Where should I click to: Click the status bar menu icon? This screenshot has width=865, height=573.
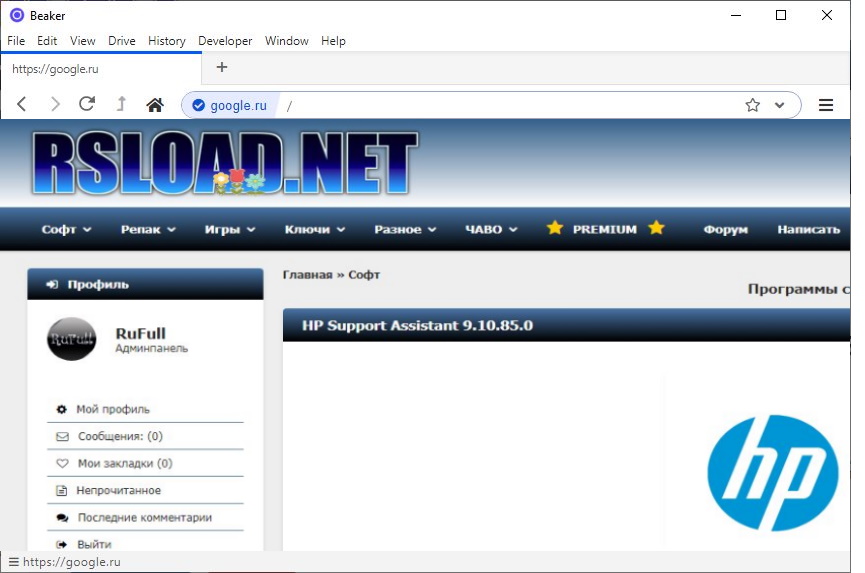click(x=14, y=562)
